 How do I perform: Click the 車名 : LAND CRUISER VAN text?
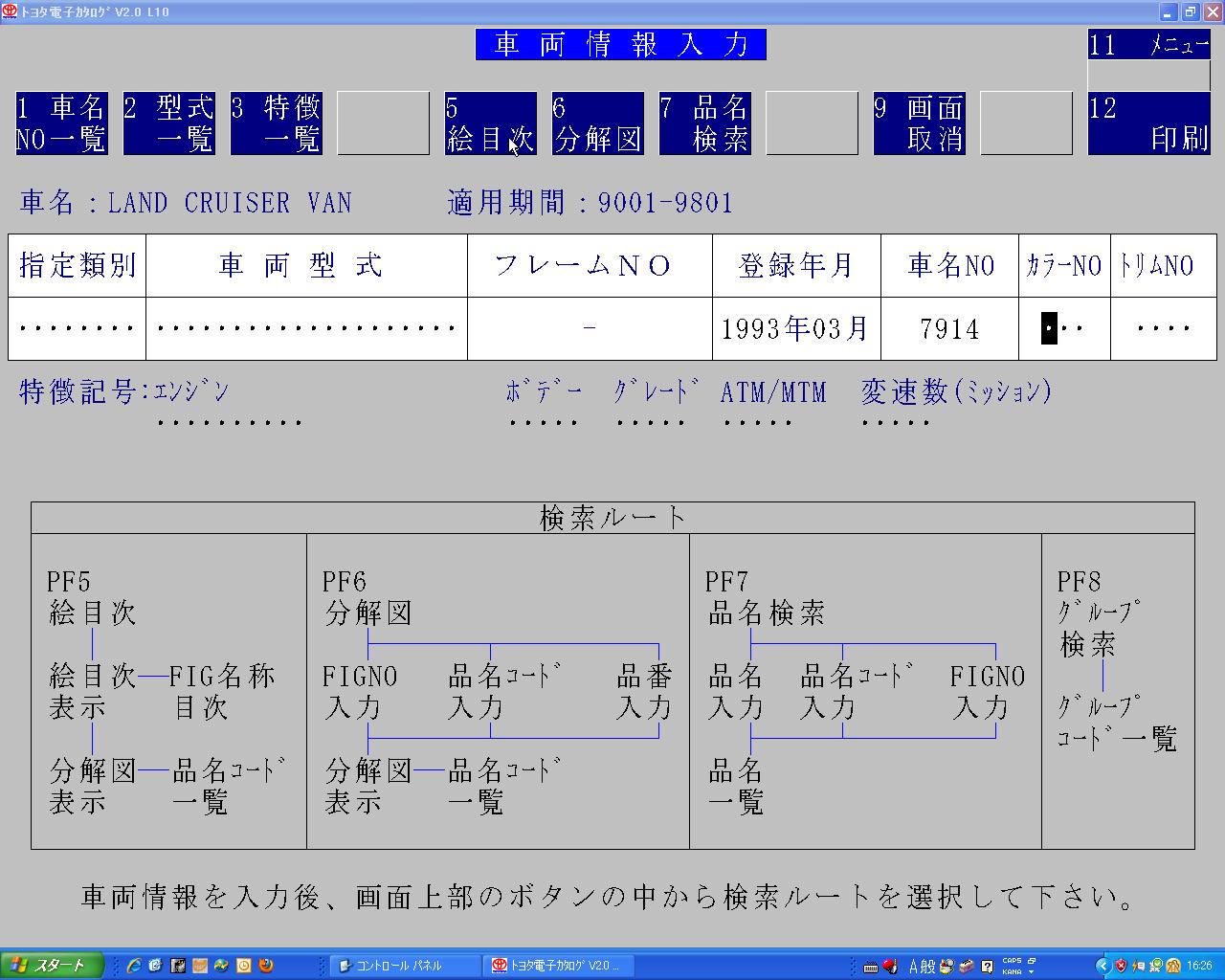coord(186,203)
